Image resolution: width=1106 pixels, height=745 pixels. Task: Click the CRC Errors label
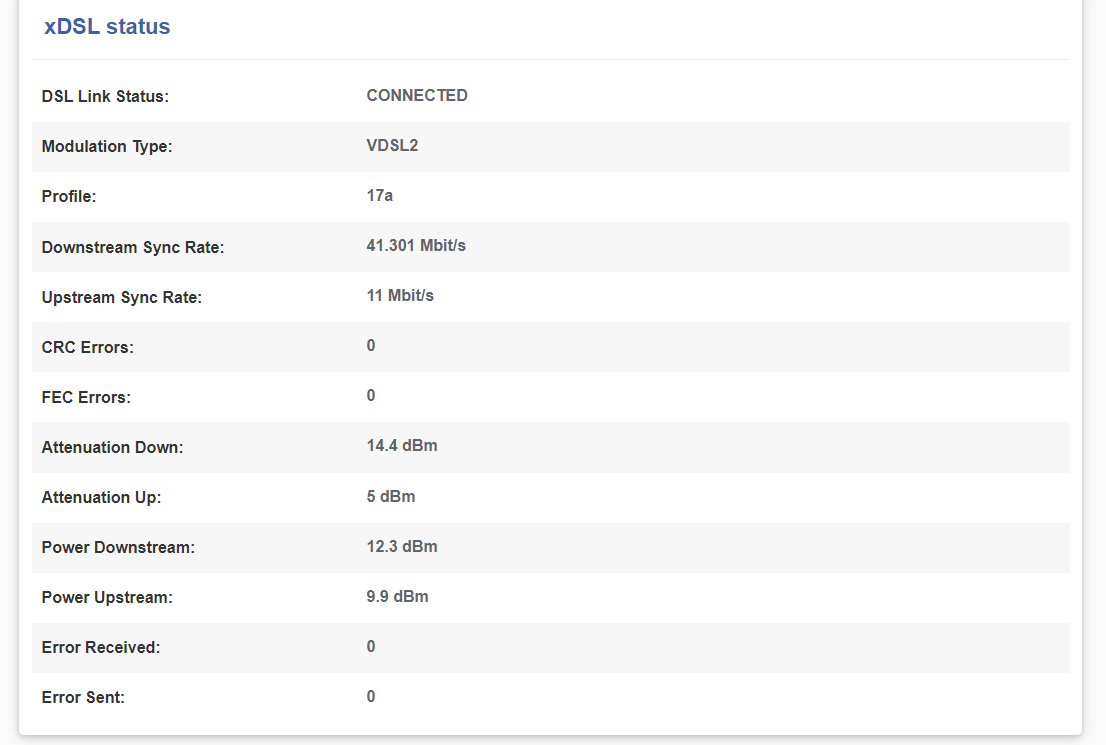88,347
